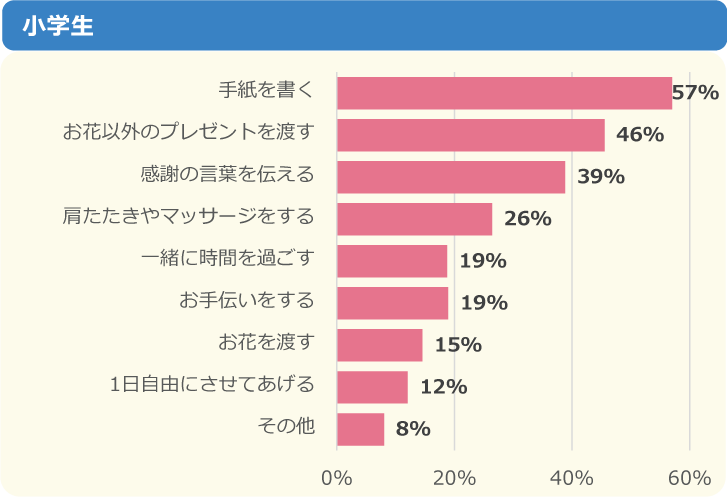This screenshot has height=498, width=727.
Task: Click the その他 category label
Action: (x=286, y=426)
